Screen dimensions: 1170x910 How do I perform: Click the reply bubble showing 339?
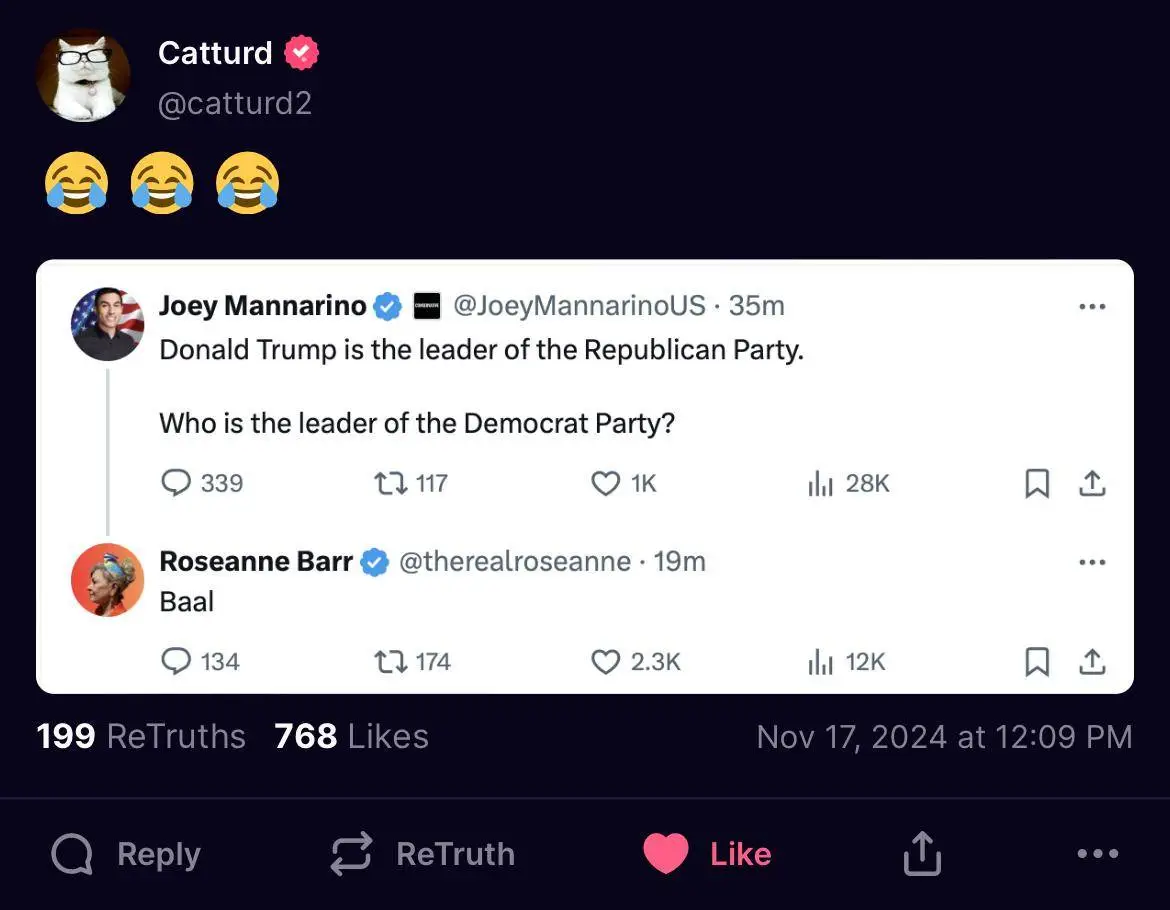click(176, 484)
